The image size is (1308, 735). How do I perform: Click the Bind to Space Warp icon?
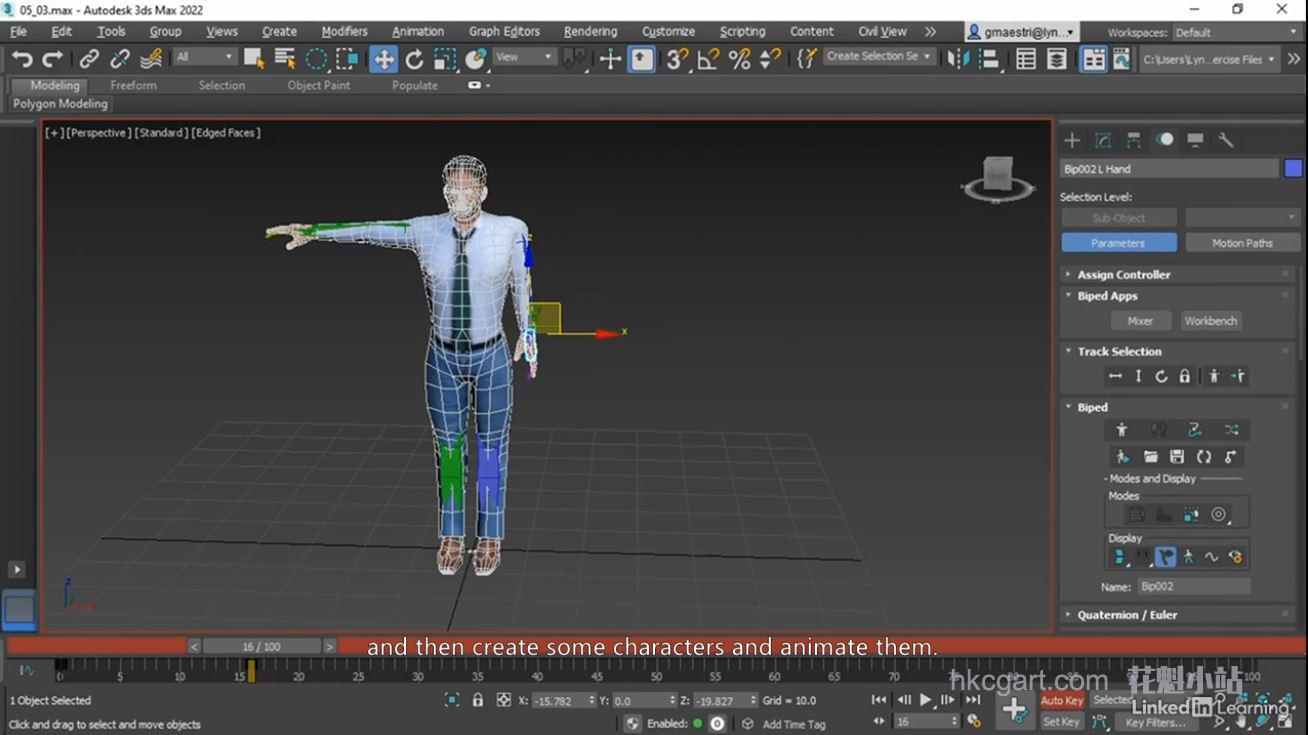[x=151, y=59]
